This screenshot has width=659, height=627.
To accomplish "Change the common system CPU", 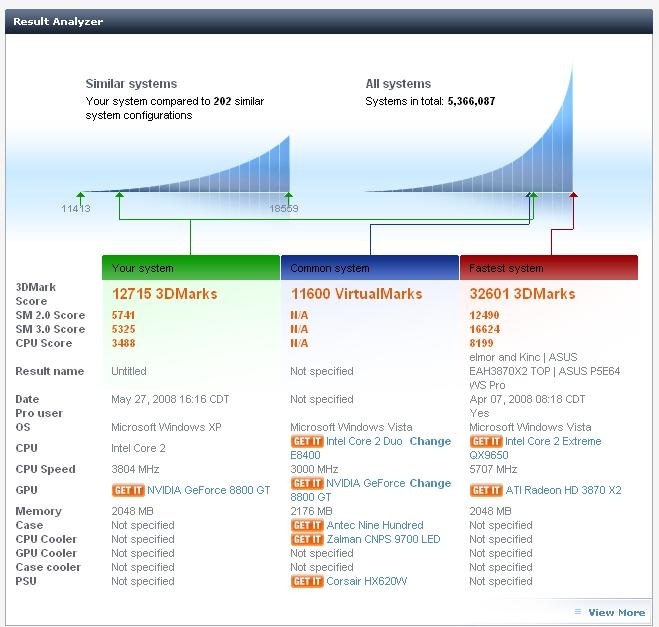I will 430,441.
